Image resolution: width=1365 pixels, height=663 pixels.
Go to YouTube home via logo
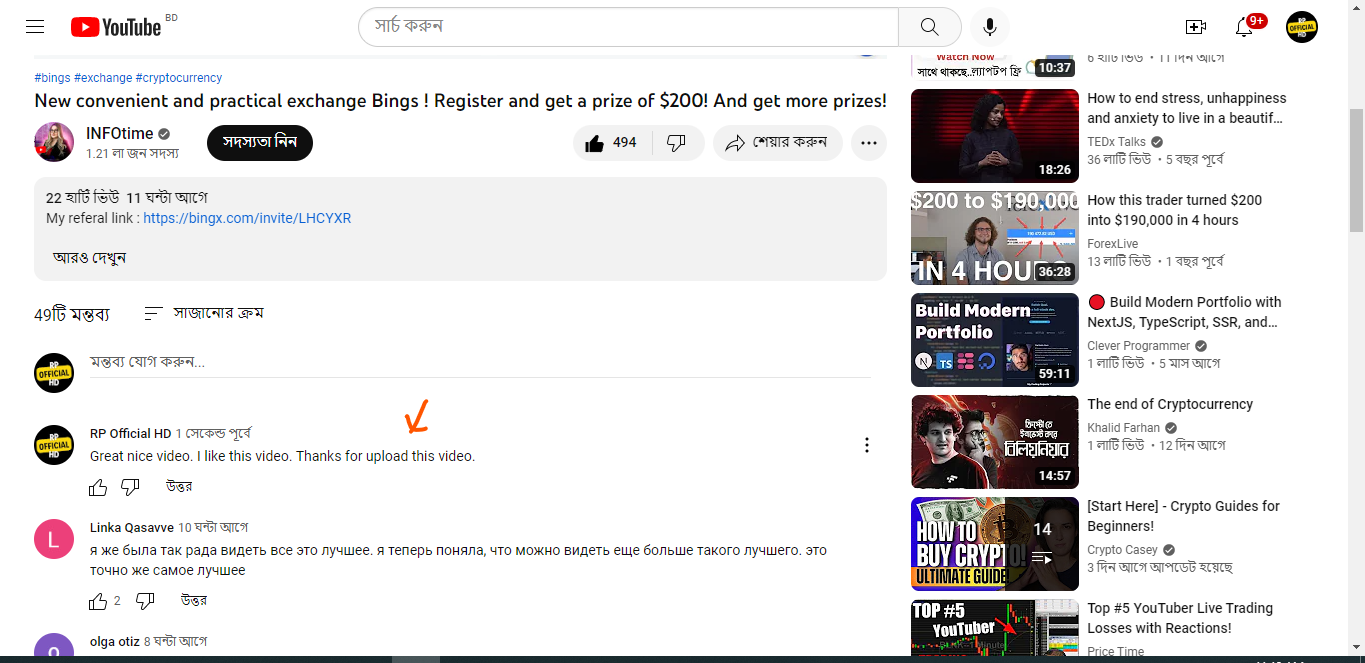click(116, 27)
